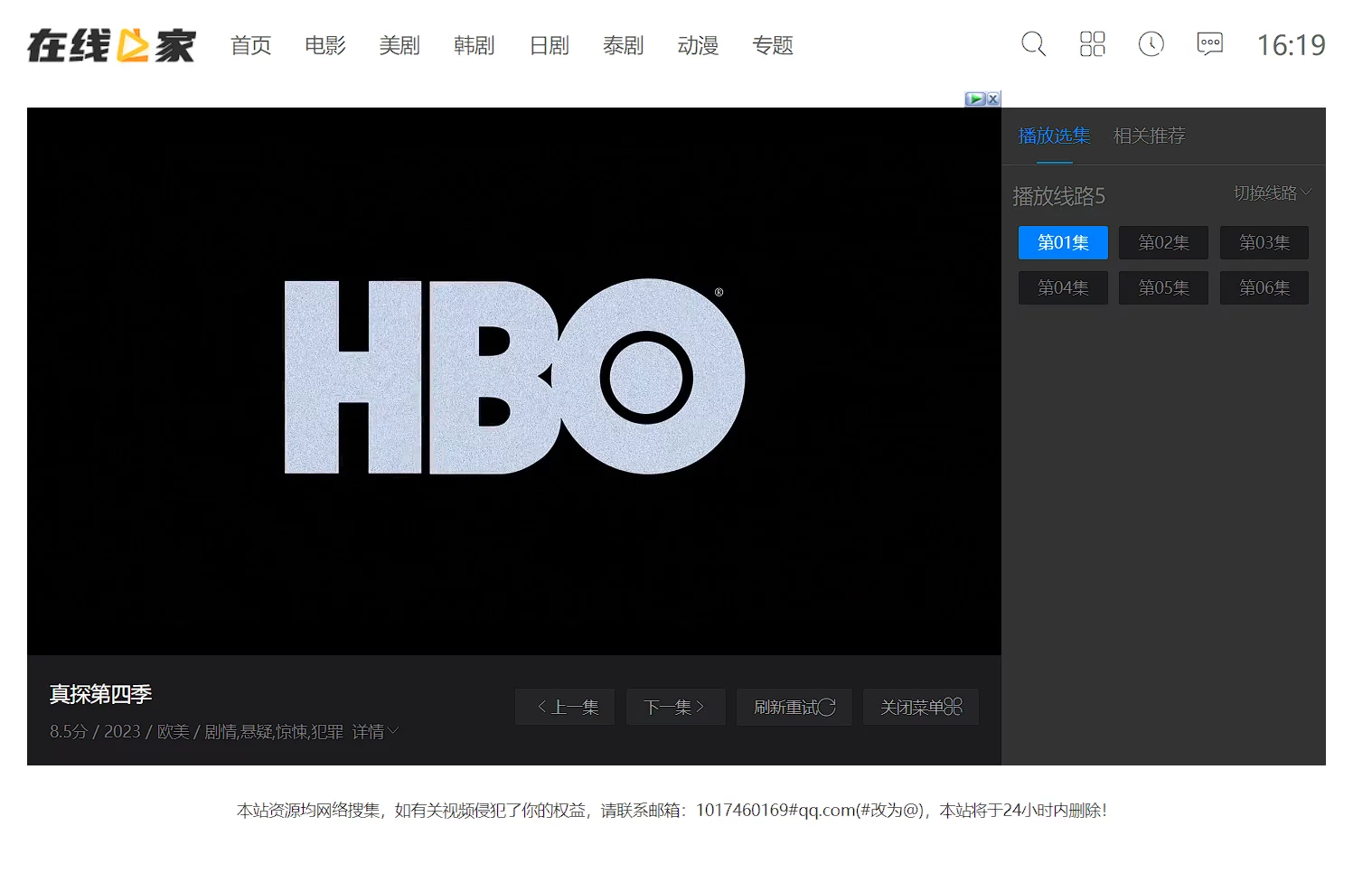Select episode 第02集
The image size is (1372, 873).
click(1163, 242)
